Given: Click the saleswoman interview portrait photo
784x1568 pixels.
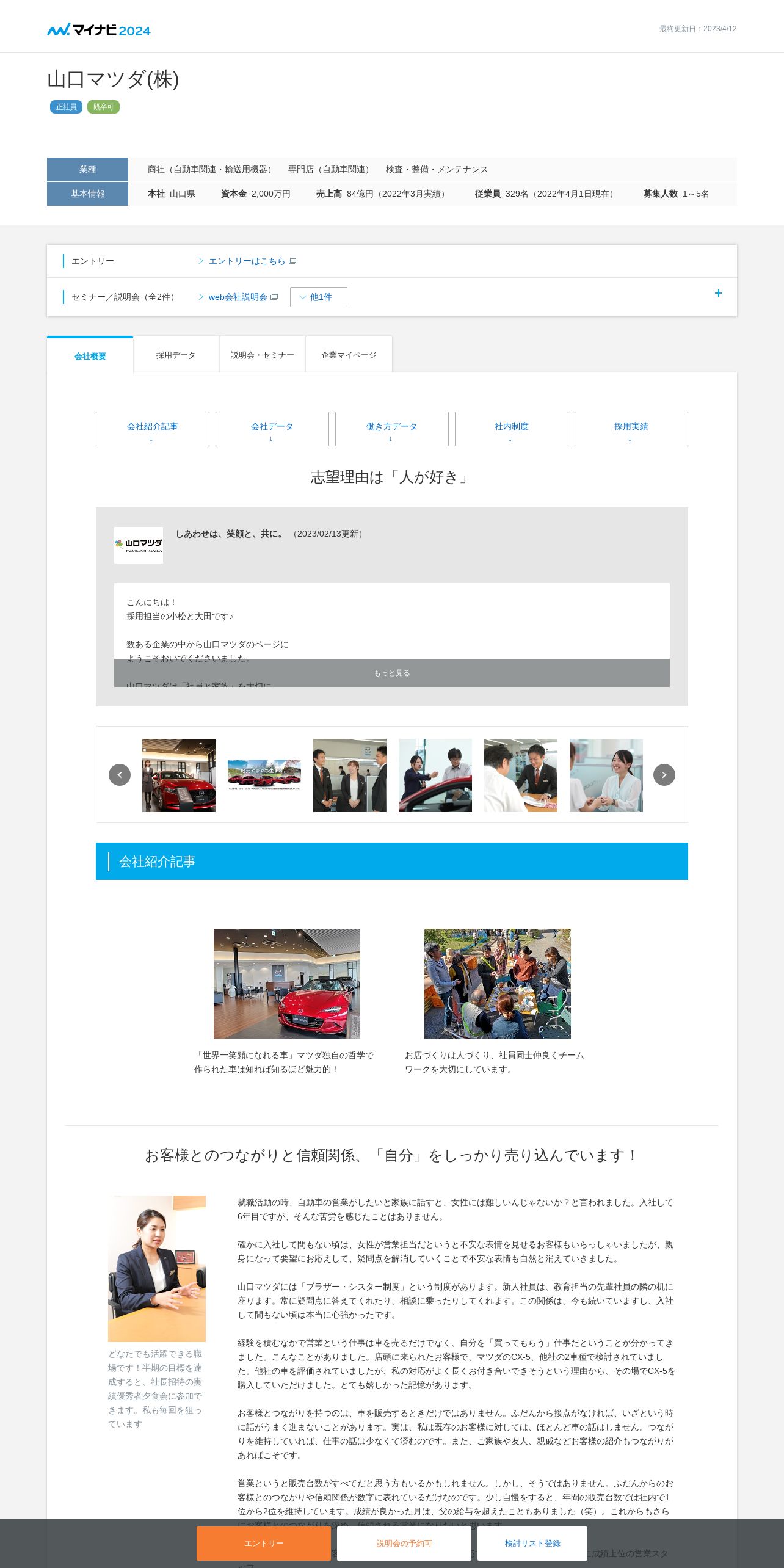Looking at the screenshot, I should coord(157,1269).
